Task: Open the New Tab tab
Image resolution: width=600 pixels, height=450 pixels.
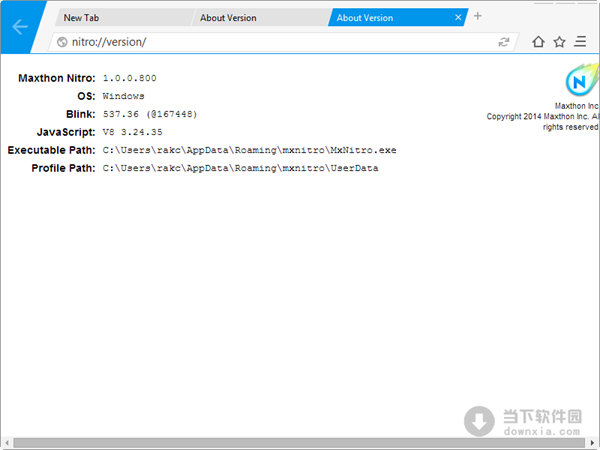Action: click(x=122, y=18)
